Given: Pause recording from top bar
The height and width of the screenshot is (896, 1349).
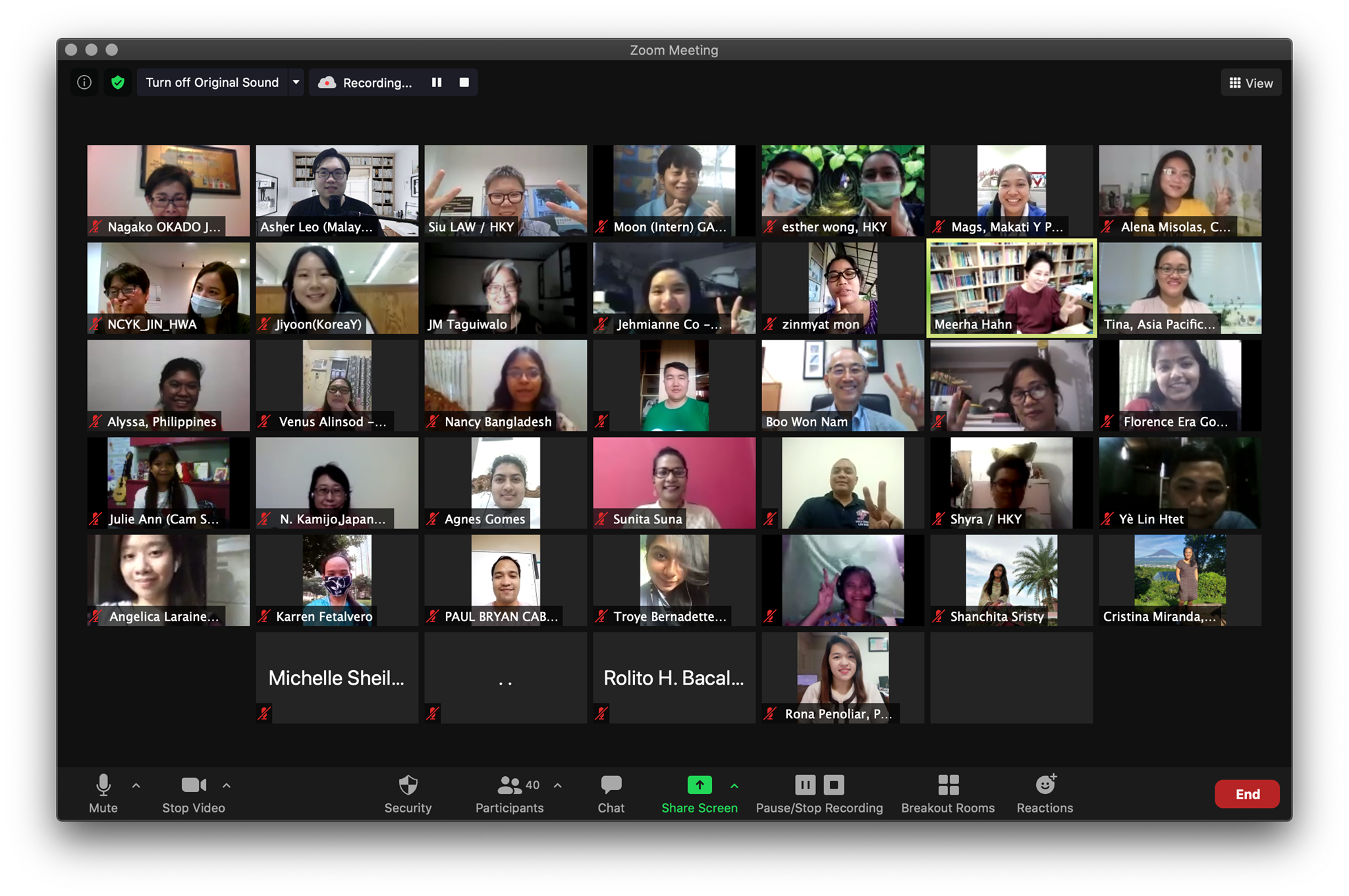Looking at the screenshot, I should 437,82.
